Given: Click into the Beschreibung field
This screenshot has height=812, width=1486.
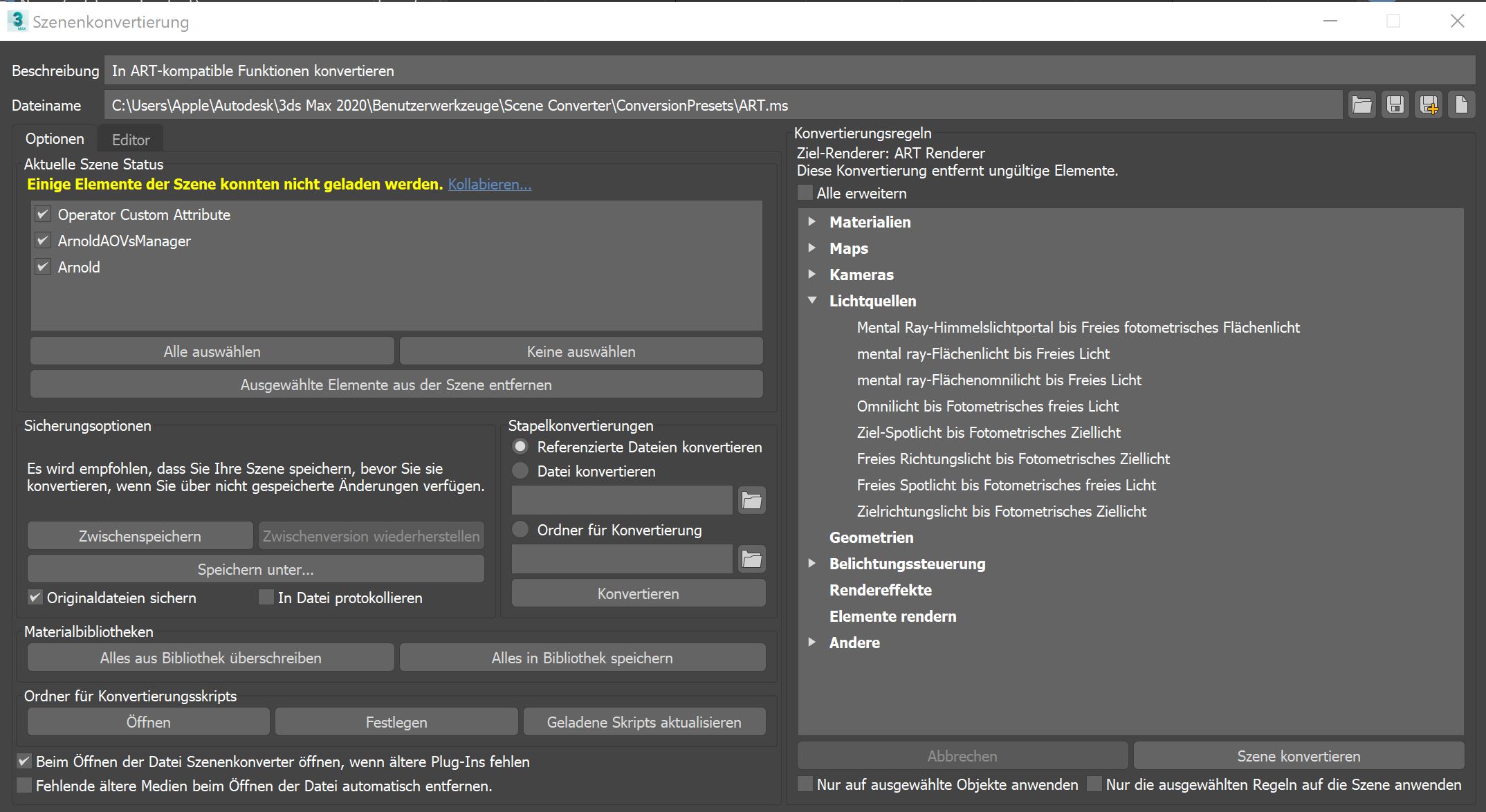Looking at the screenshot, I should pyautogui.click(x=789, y=71).
